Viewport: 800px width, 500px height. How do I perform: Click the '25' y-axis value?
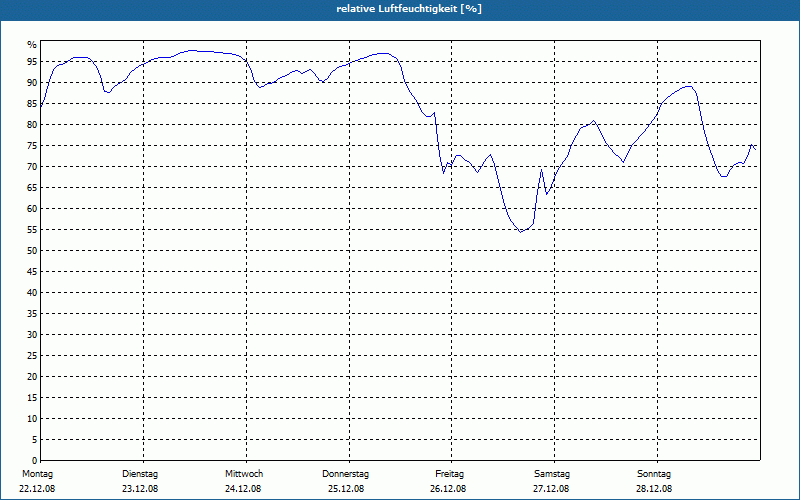(32, 356)
